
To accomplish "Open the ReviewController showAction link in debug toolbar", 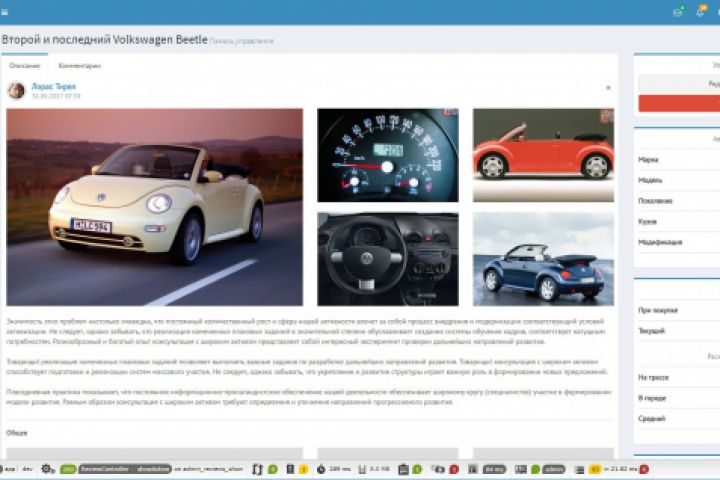I will pyautogui.click(x=125, y=469).
